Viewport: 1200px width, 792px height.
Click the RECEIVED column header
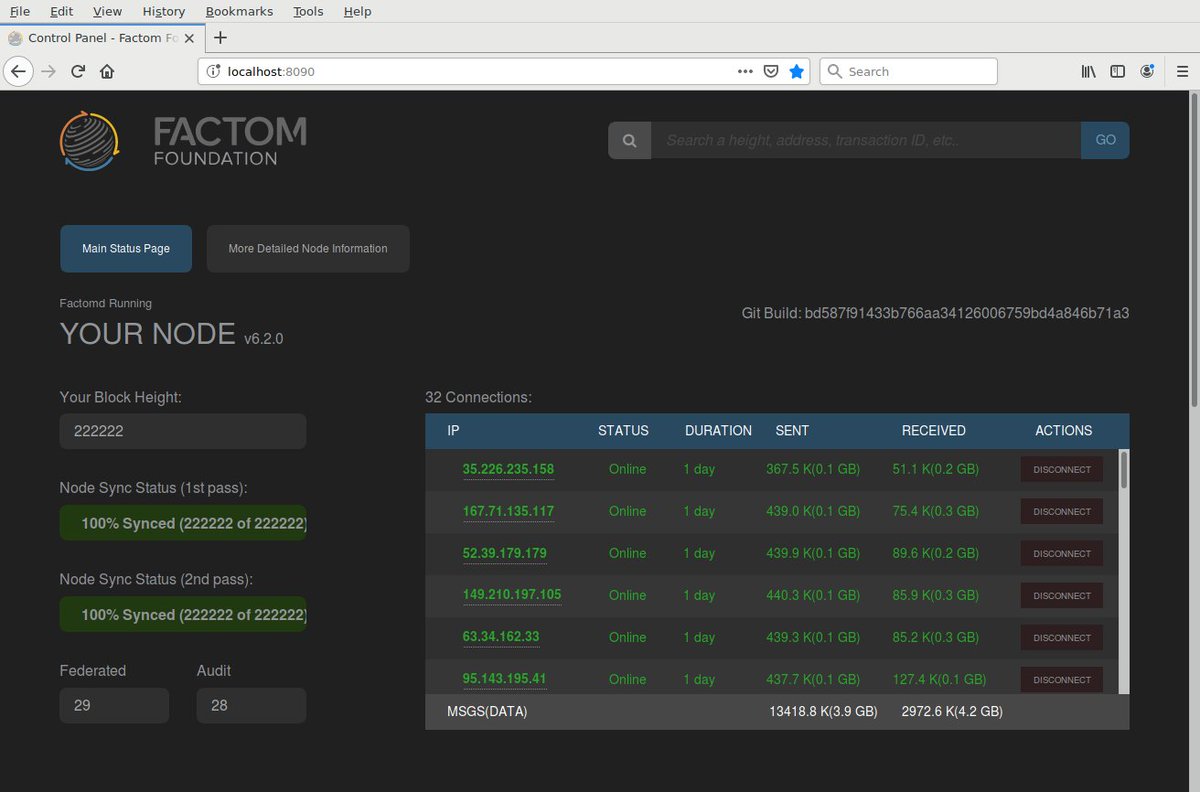point(934,431)
